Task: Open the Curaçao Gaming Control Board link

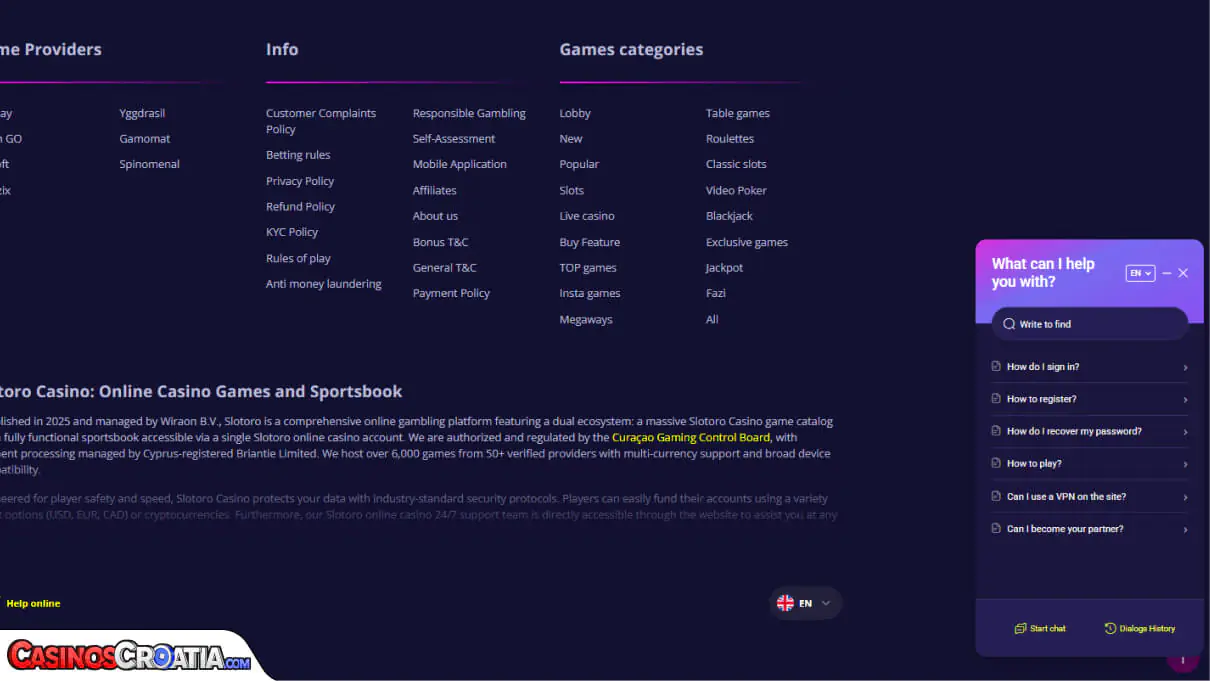Action: [691, 437]
